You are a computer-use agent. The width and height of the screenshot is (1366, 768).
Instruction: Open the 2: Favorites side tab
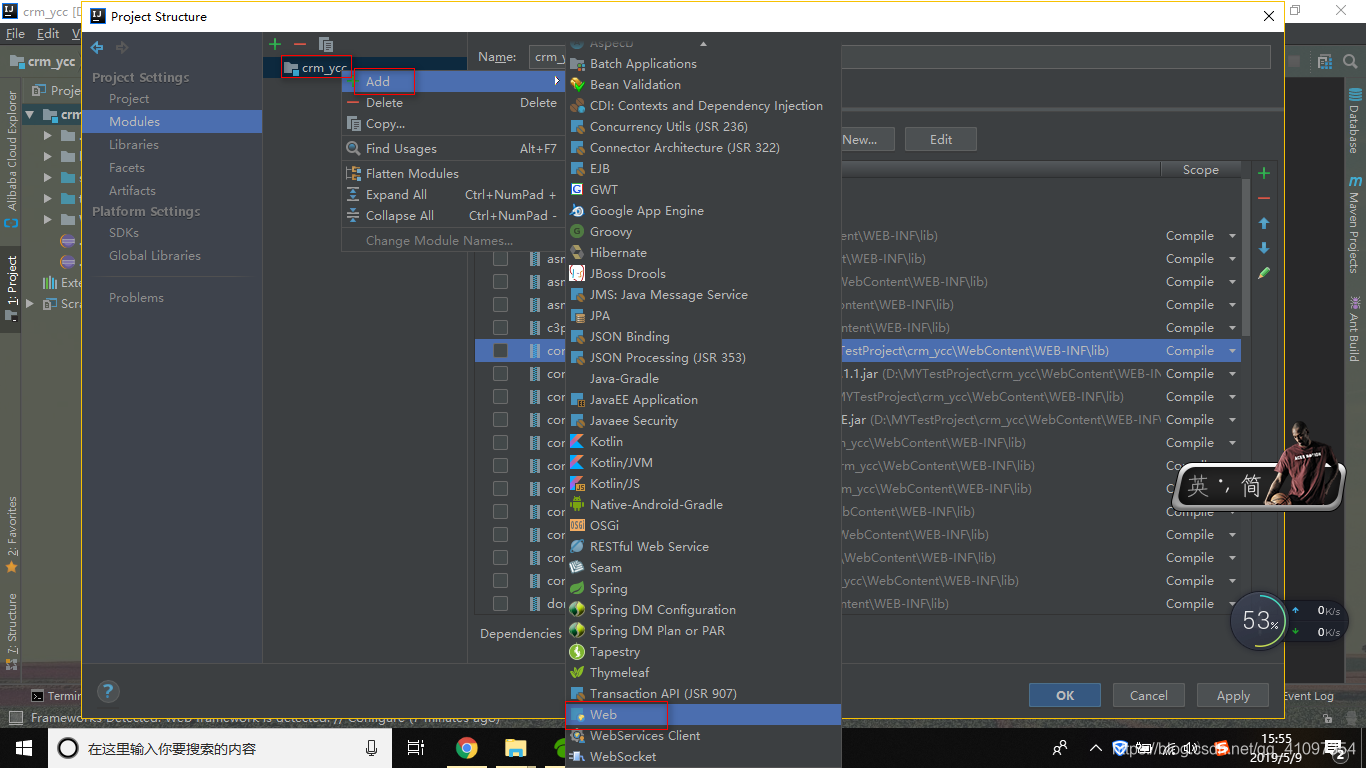[11, 534]
